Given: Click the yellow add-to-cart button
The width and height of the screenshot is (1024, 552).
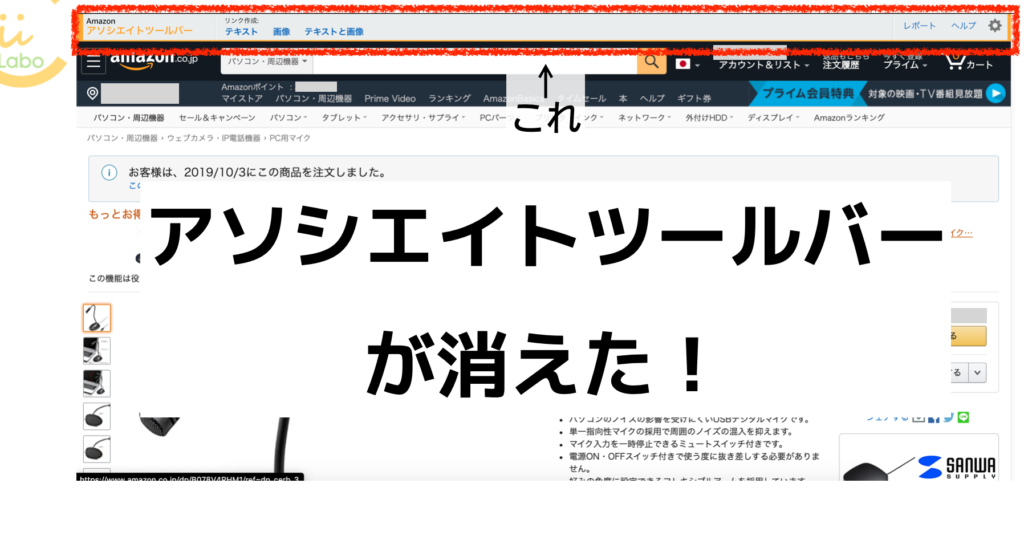Looking at the screenshot, I should [968, 336].
